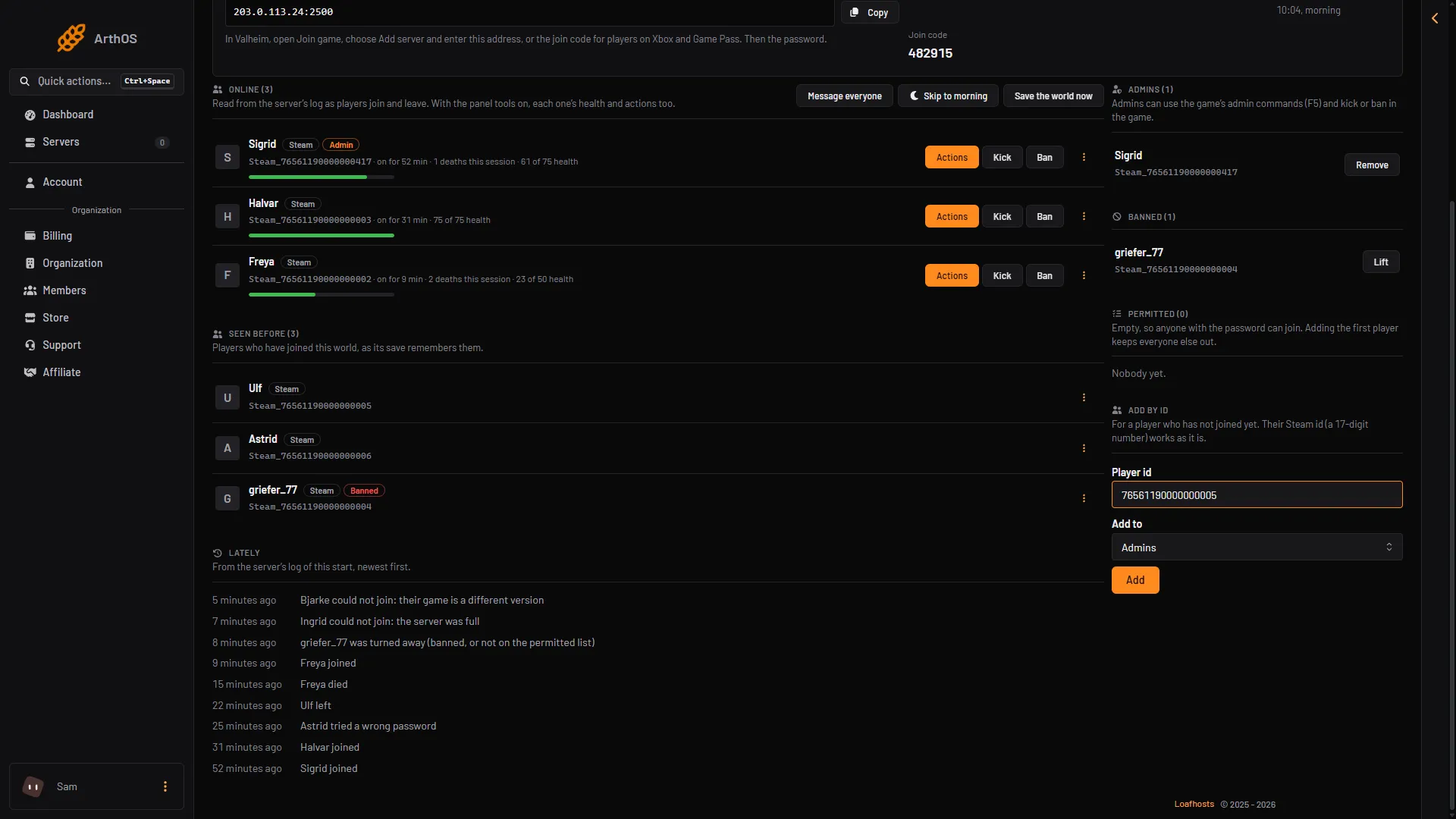This screenshot has height=819, width=1456.
Task: Open Actions menu for Freya
Action: [x=952, y=276]
